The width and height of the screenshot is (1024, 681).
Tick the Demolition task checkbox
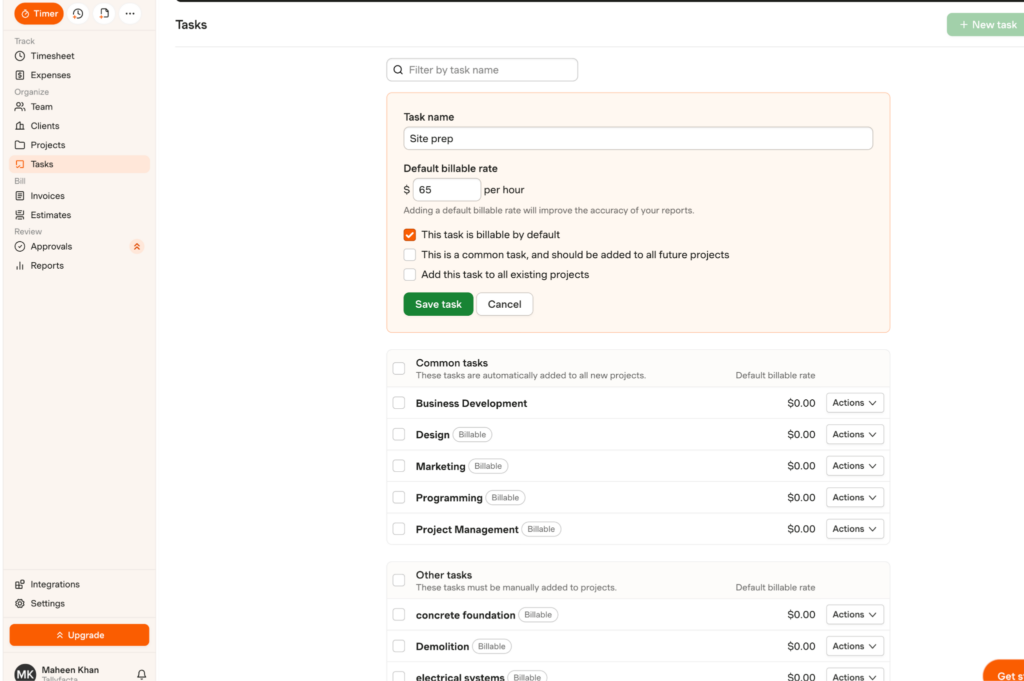[x=398, y=646]
